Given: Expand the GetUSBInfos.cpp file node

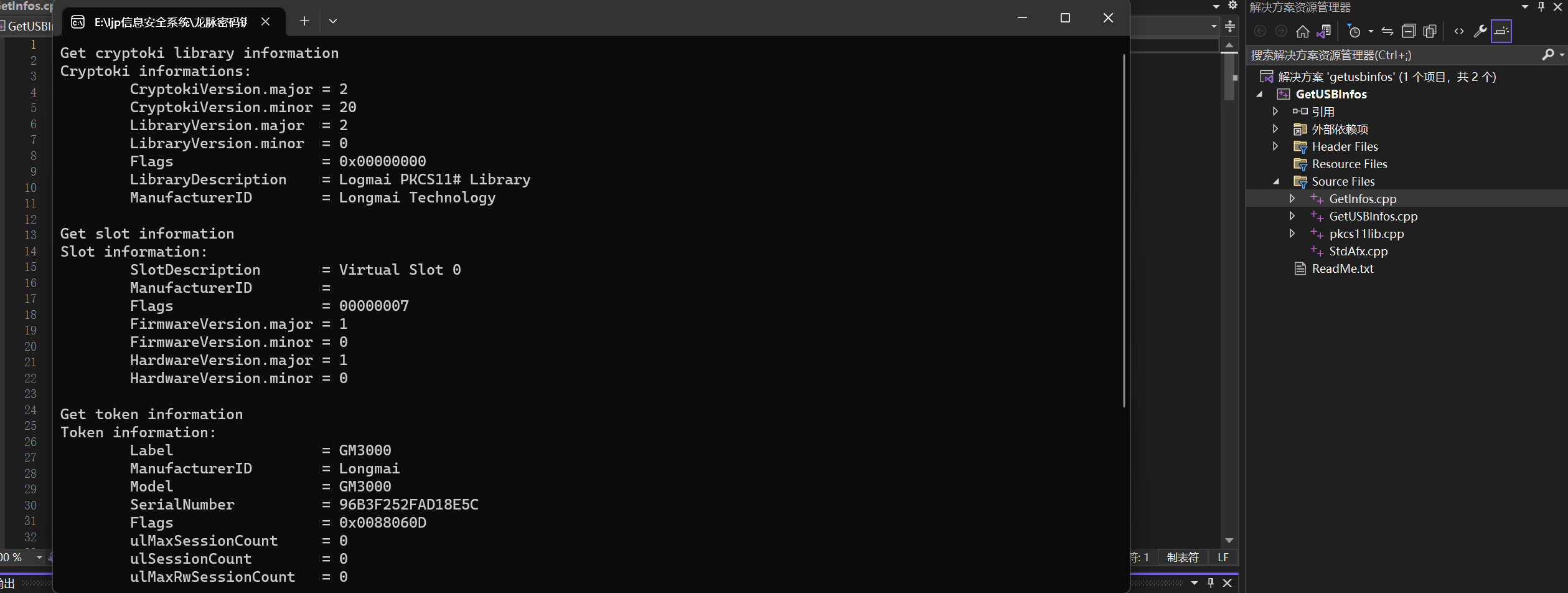Looking at the screenshot, I should (x=1292, y=216).
